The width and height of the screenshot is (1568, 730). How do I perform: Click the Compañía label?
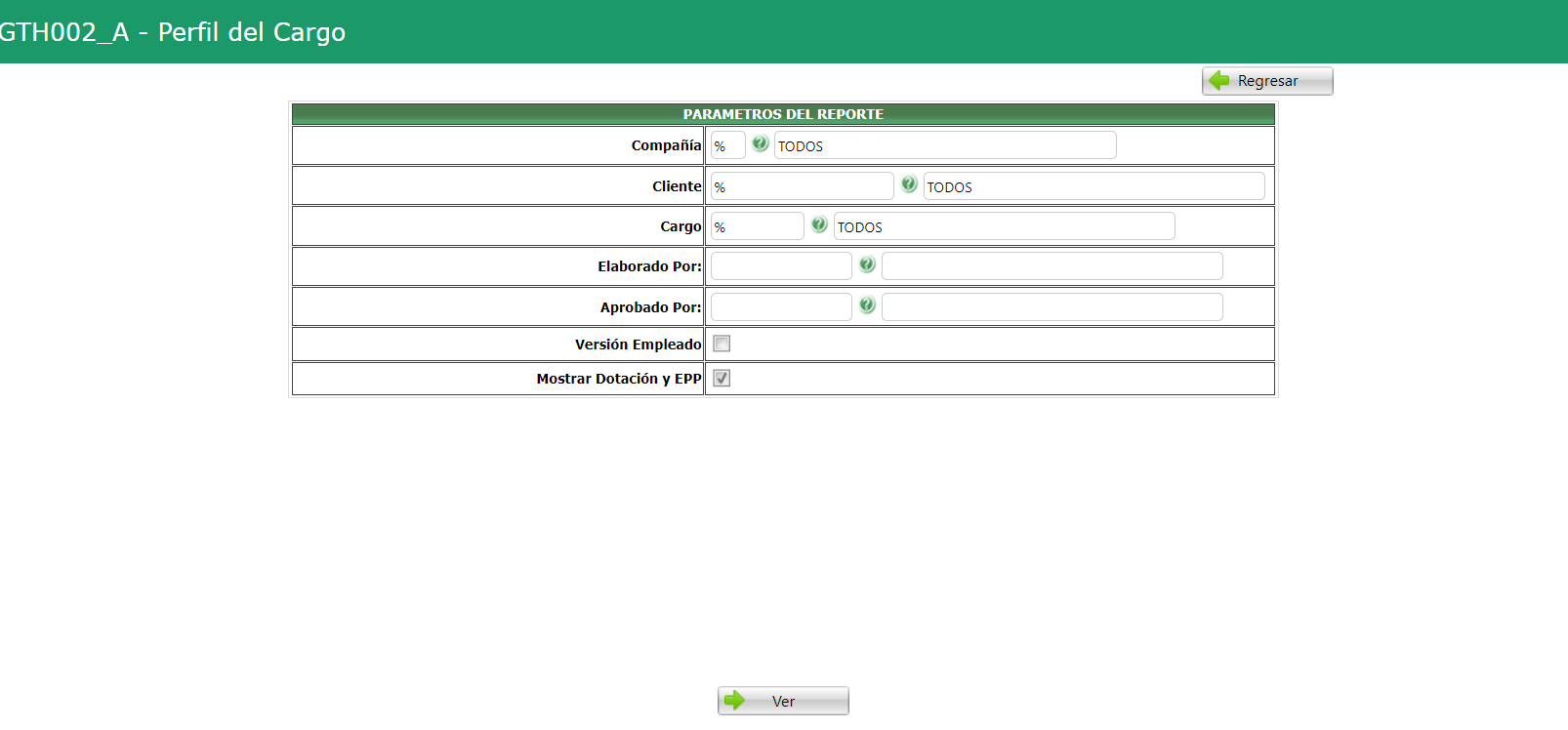(x=666, y=145)
